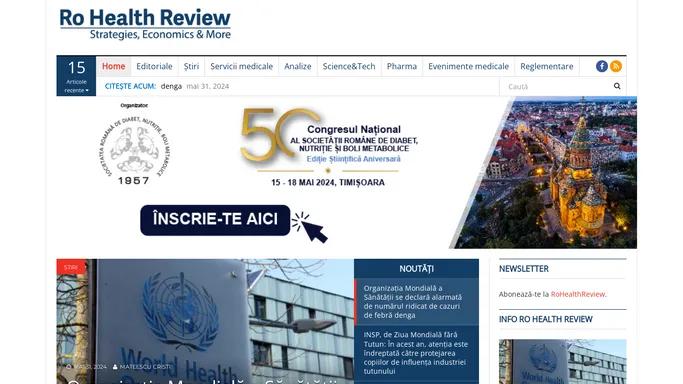
Task: Open the Editoriale menu
Action: tap(154, 66)
